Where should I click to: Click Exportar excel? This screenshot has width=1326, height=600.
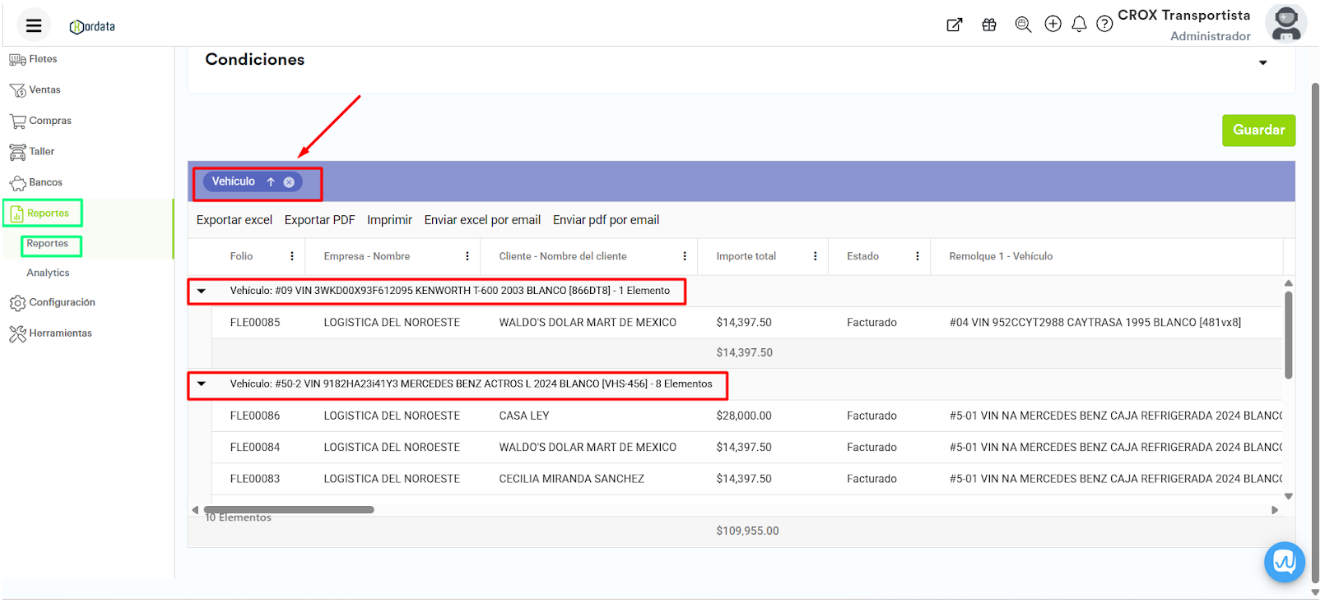click(234, 220)
